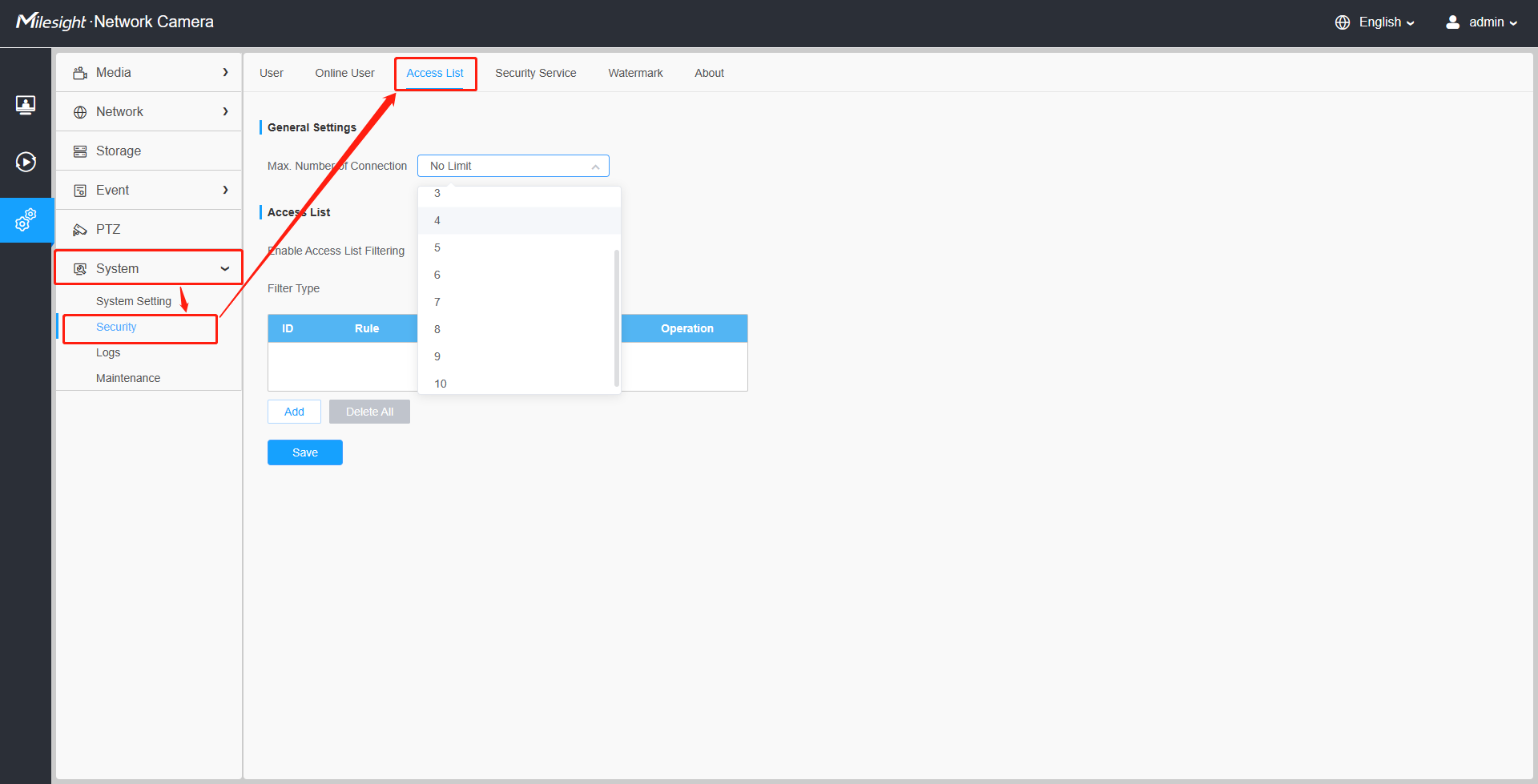Click the System icon in sidebar
This screenshot has width=1538, height=784.
click(x=80, y=269)
